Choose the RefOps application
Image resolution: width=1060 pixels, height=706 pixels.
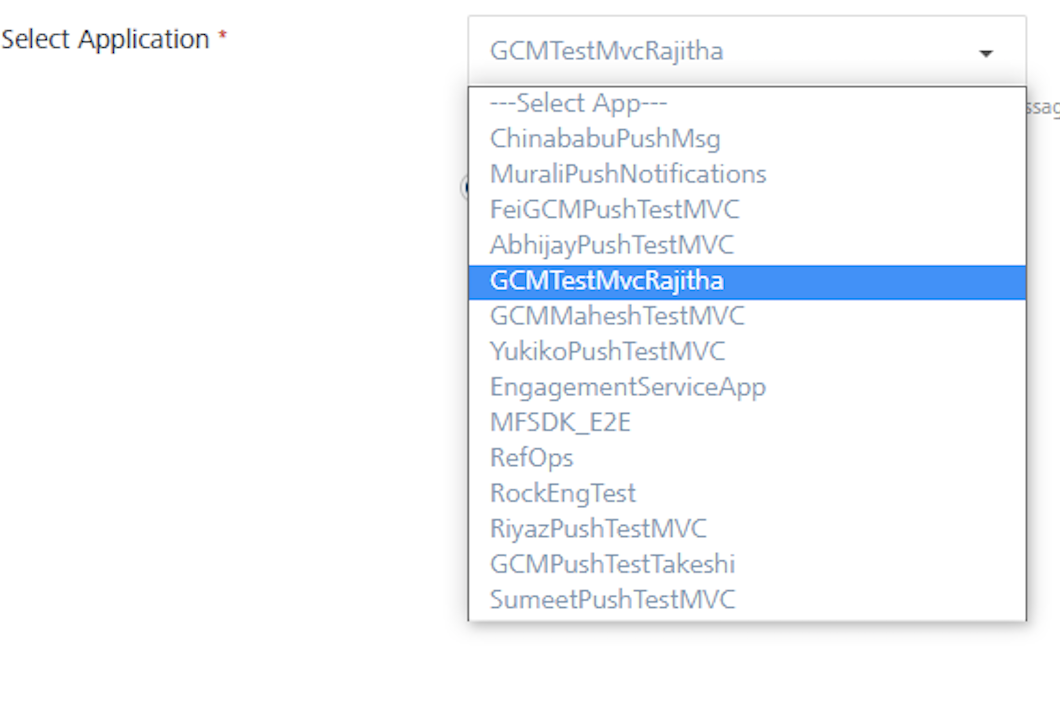pyautogui.click(x=531, y=458)
